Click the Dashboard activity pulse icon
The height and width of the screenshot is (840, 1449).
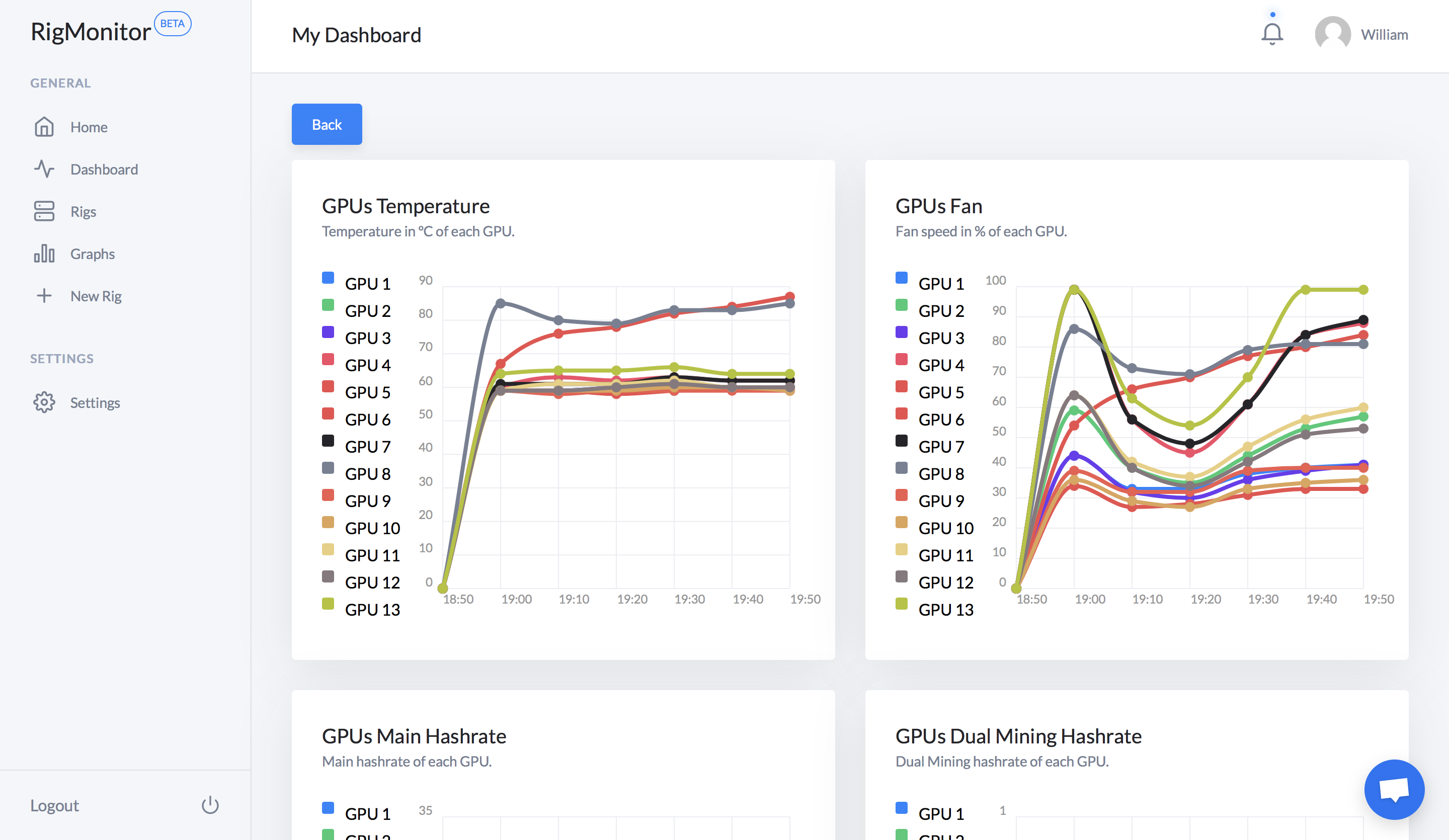pos(44,169)
